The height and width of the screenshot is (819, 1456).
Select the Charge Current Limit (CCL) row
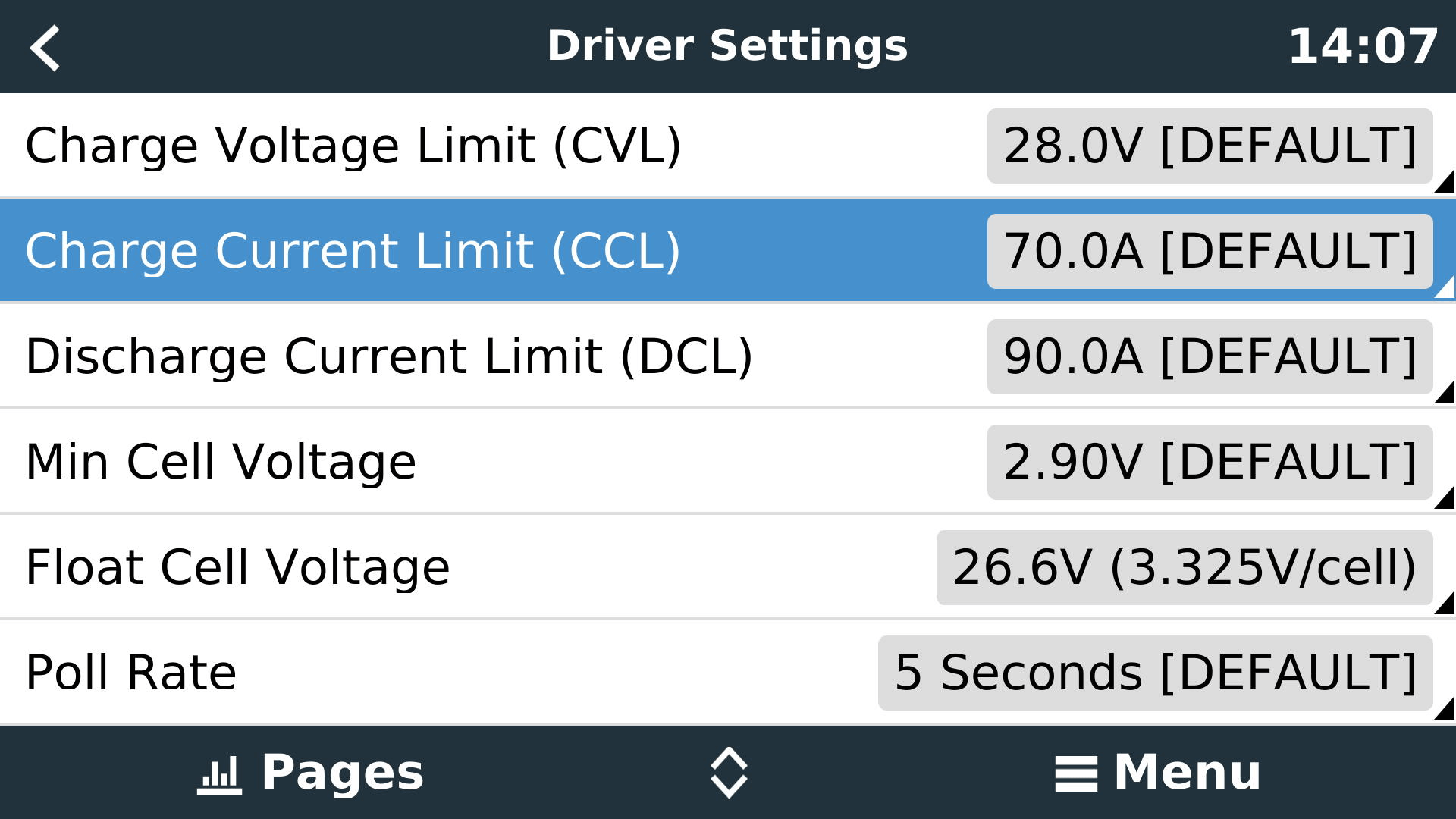coord(353,250)
